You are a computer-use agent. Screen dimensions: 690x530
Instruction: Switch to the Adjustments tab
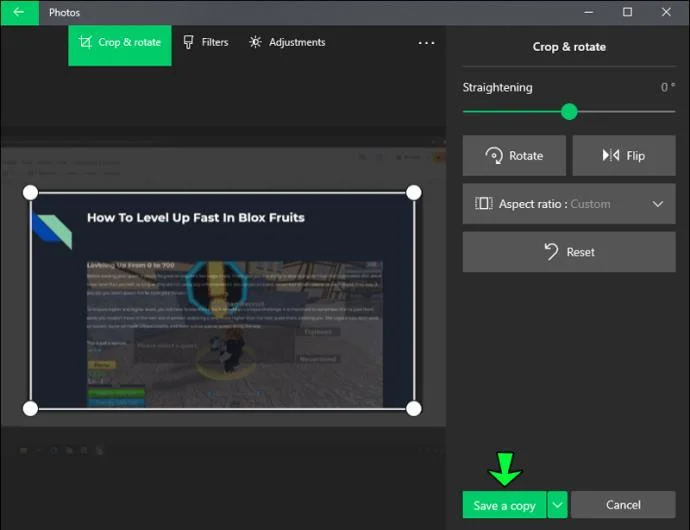[x=287, y=42]
